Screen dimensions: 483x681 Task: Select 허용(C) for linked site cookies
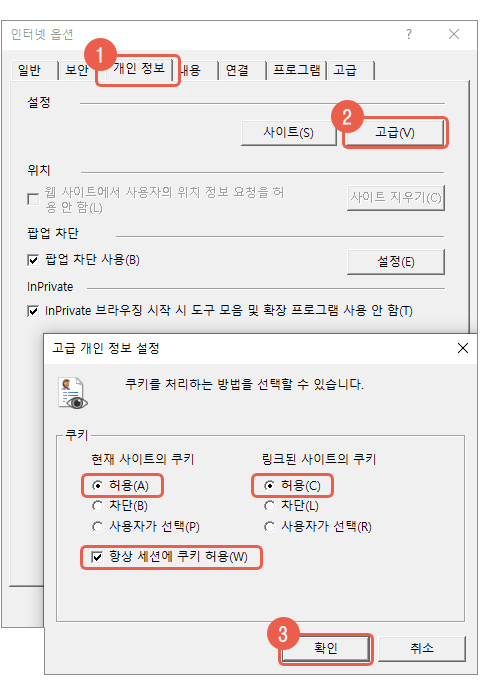click(x=269, y=485)
